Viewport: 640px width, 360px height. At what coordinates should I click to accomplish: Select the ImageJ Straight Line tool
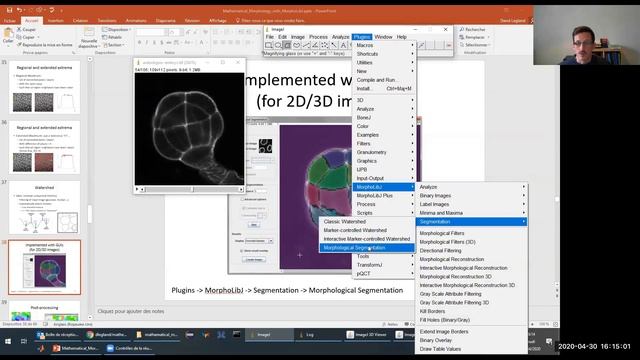tap(306, 45)
